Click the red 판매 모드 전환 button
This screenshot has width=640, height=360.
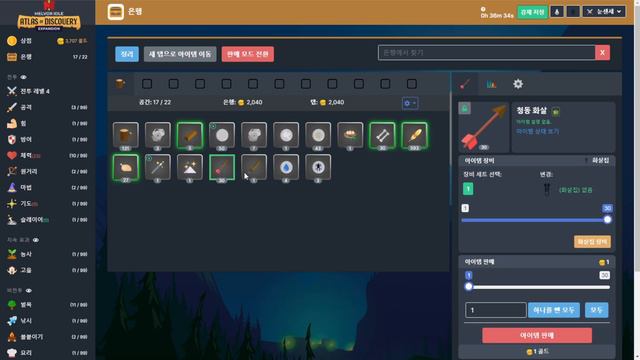pyautogui.click(x=248, y=54)
